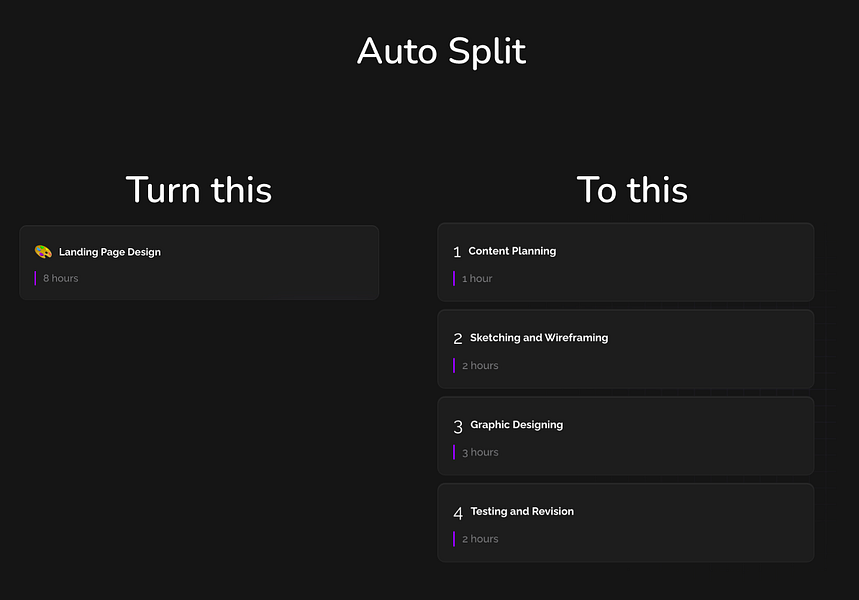Select Sketching and Wireframing title
Viewport: 859px width, 600px height.
pos(539,338)
